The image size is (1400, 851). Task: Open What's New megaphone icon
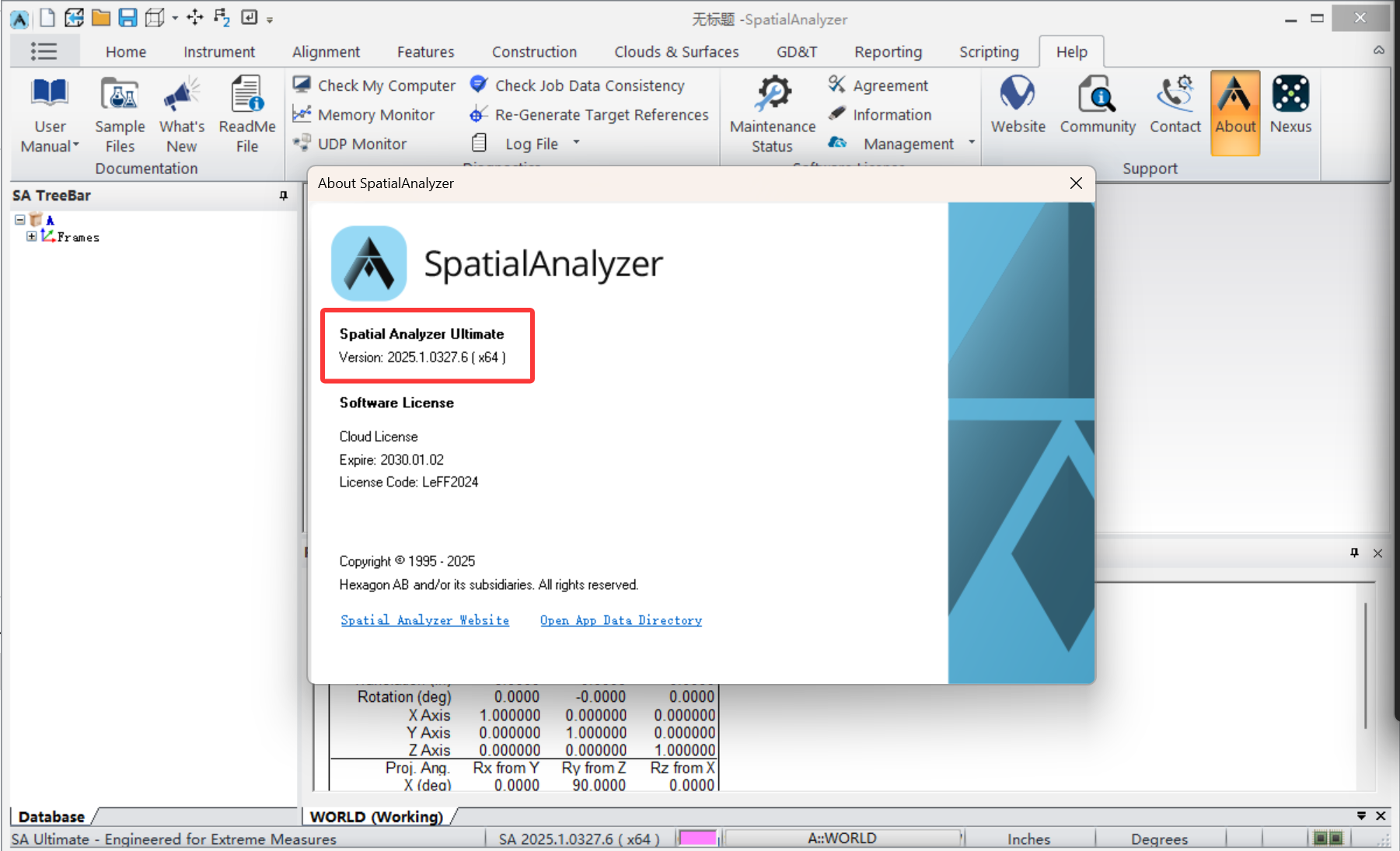point(182,114)
